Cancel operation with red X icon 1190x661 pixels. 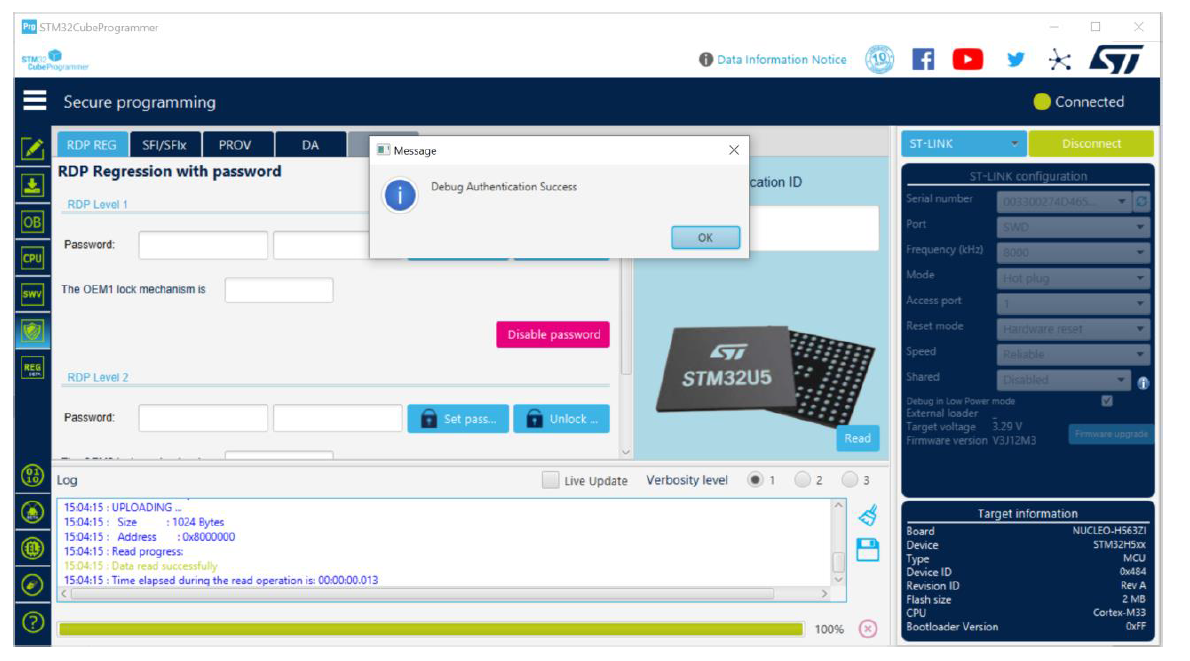coord(868,628)
